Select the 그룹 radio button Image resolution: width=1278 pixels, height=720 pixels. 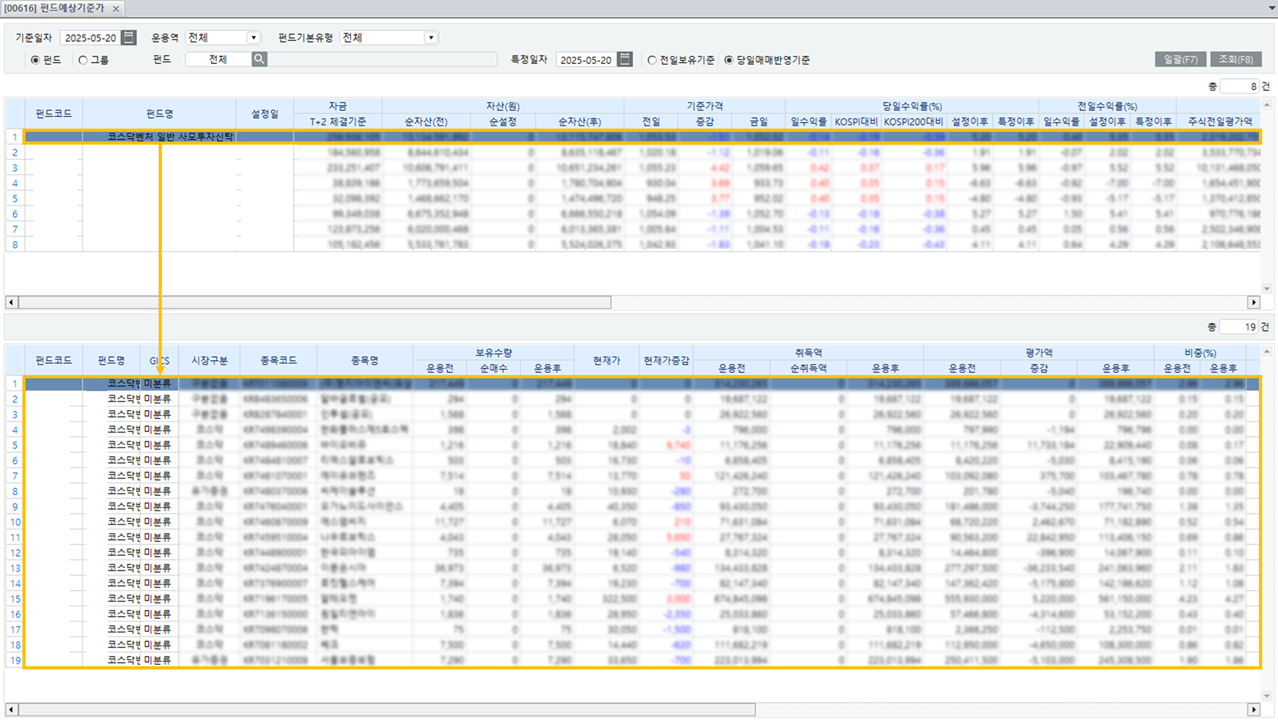[83, 60]
